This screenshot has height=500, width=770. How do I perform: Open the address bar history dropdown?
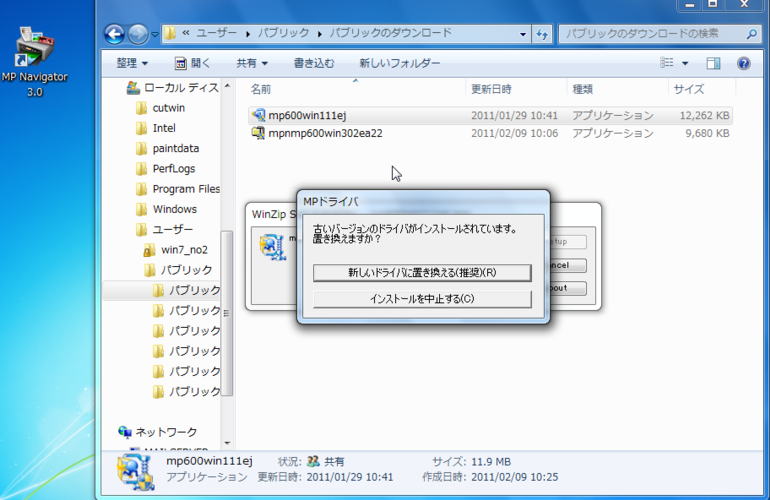click(x=522, y=34)
